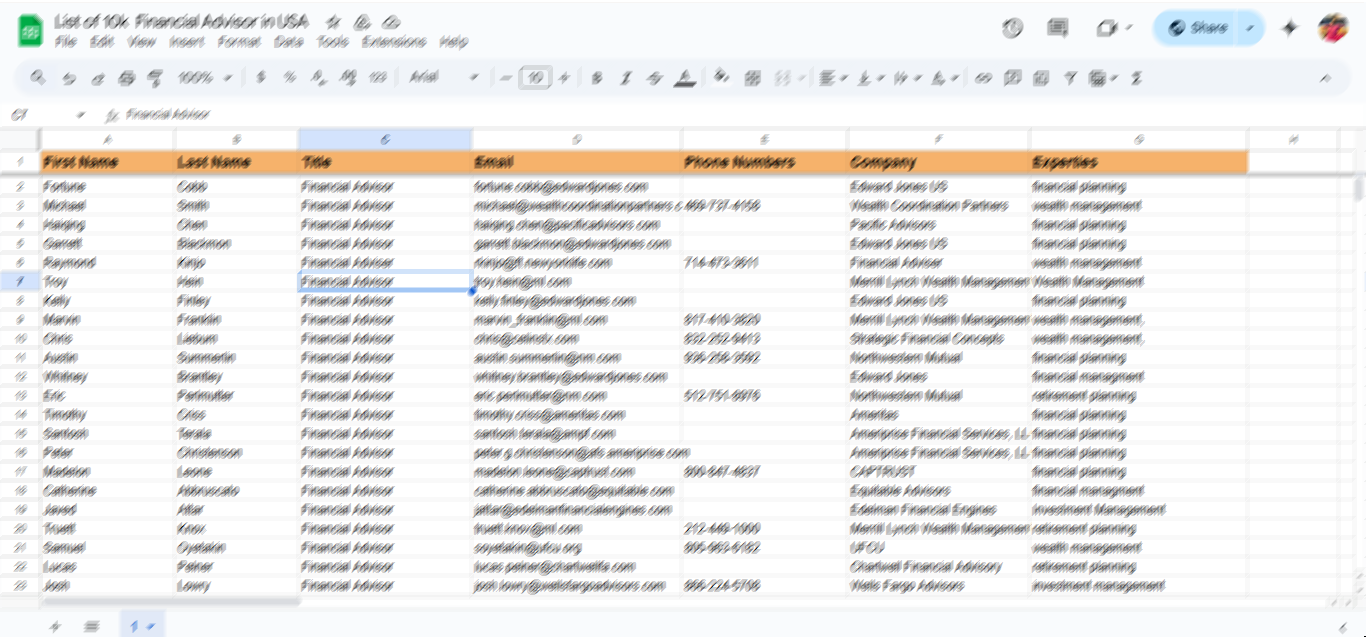Click the Wealth Coordination Partners company cell
The height and width of the screenshot is (639, 1366).
point(938,205)
